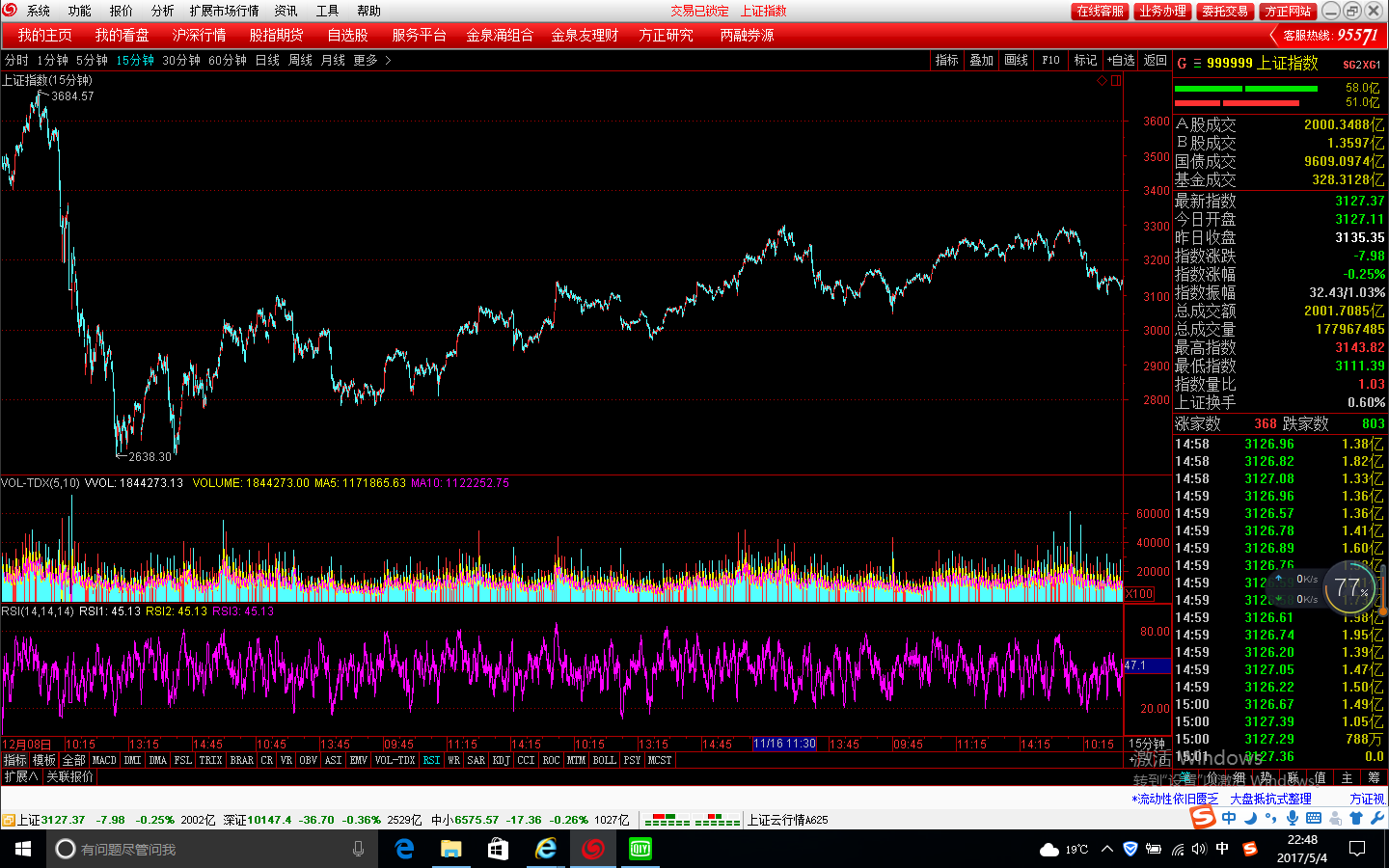Click the 画线 drawing button
The image size is (1389, 868).
click(x=1017, y=60)
